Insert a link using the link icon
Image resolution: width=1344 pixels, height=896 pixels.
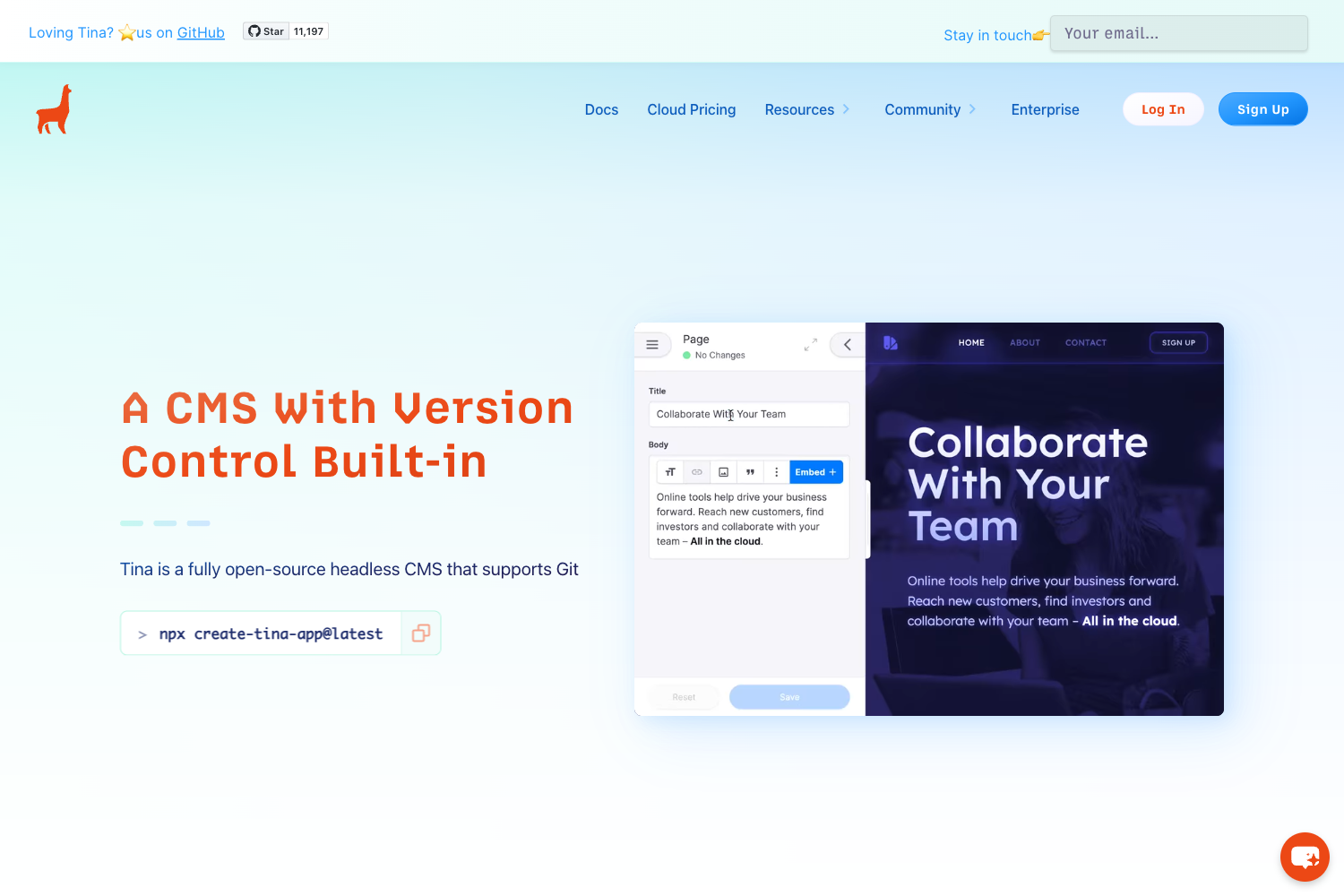696,471
